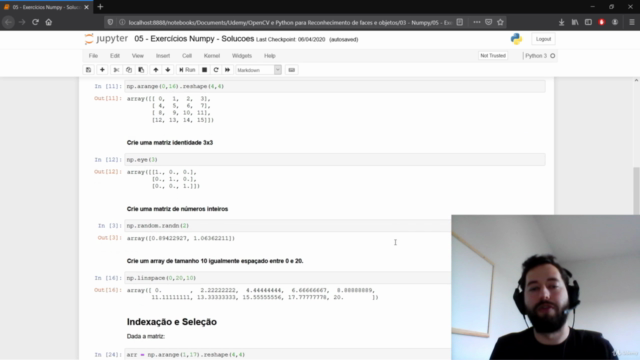Paste cells below icon in toolbar
The width and height of the screenshot is (640, 360).
pyautogui.click(x=141, y=70)
